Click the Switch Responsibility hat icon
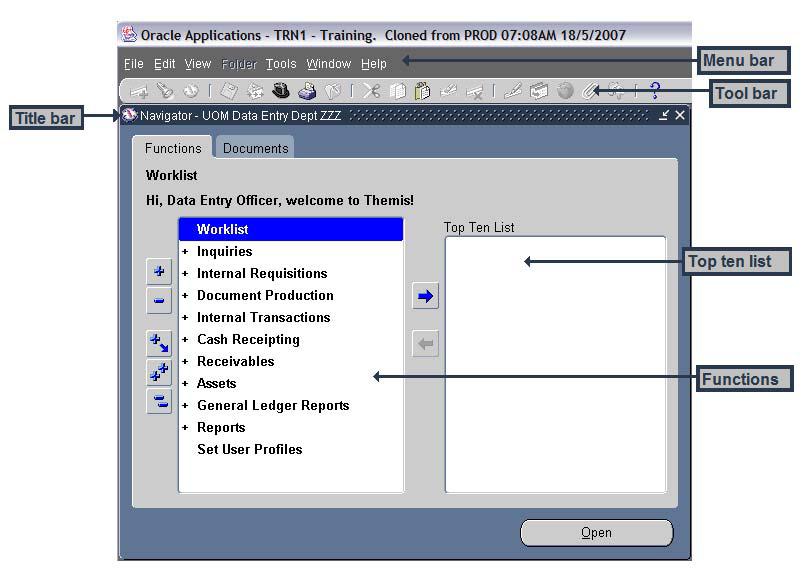The image size is (804, 573). pyautogui.click(x=280, y=91)
